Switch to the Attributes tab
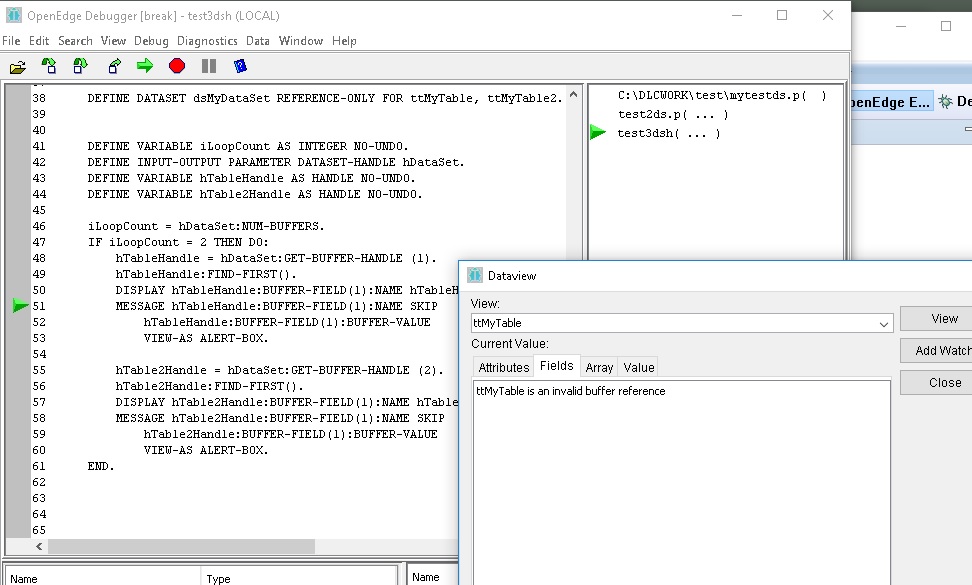Image resolution: width=972 pixels, height=585 pixels. [x=502, y=366]
